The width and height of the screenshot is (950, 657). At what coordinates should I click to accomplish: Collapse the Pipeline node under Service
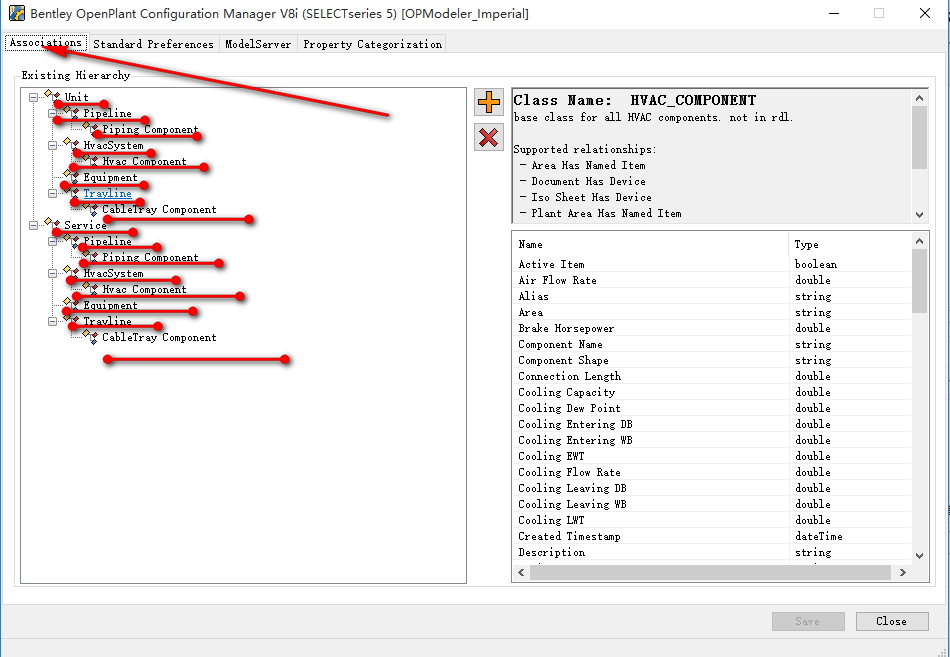(x=52, y=241)
